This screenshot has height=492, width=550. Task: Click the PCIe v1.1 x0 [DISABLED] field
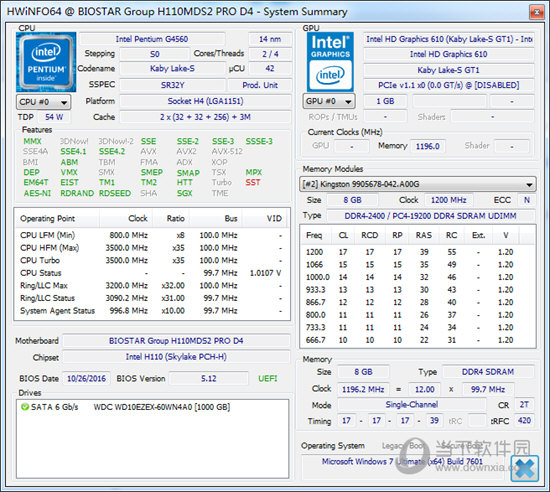[449, 85]
